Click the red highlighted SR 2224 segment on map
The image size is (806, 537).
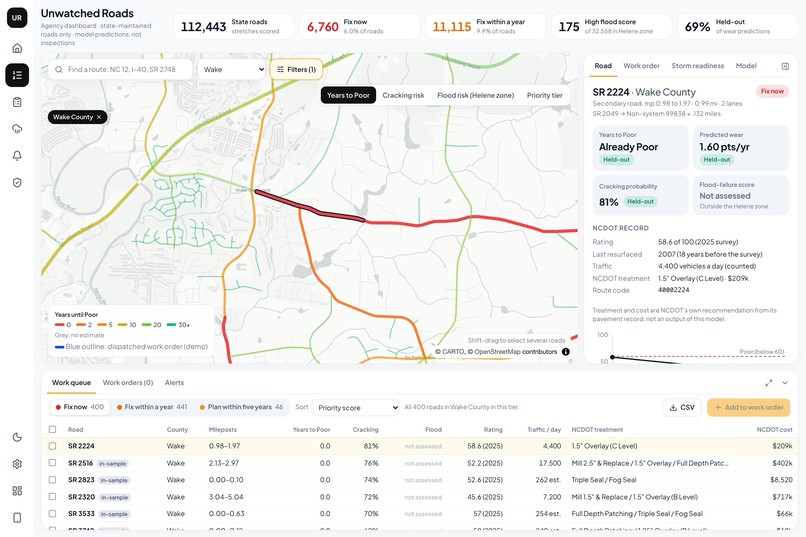pos(310,207)
